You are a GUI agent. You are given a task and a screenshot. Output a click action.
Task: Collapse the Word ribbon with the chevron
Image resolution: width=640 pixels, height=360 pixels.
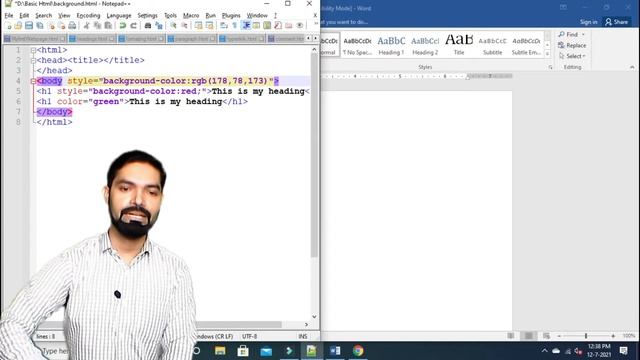click(632, 67)
